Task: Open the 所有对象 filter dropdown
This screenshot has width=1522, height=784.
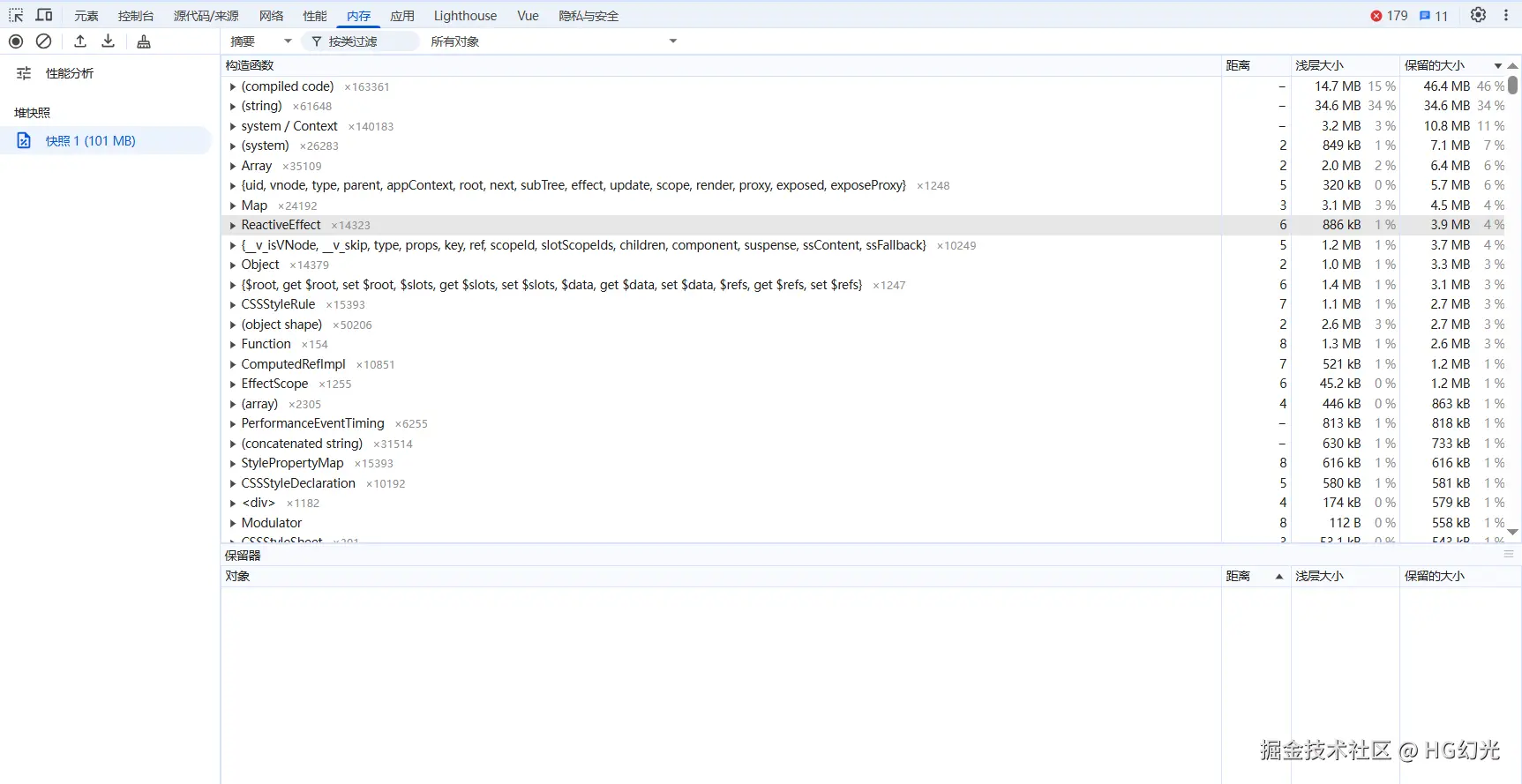Action: (553, 41)
